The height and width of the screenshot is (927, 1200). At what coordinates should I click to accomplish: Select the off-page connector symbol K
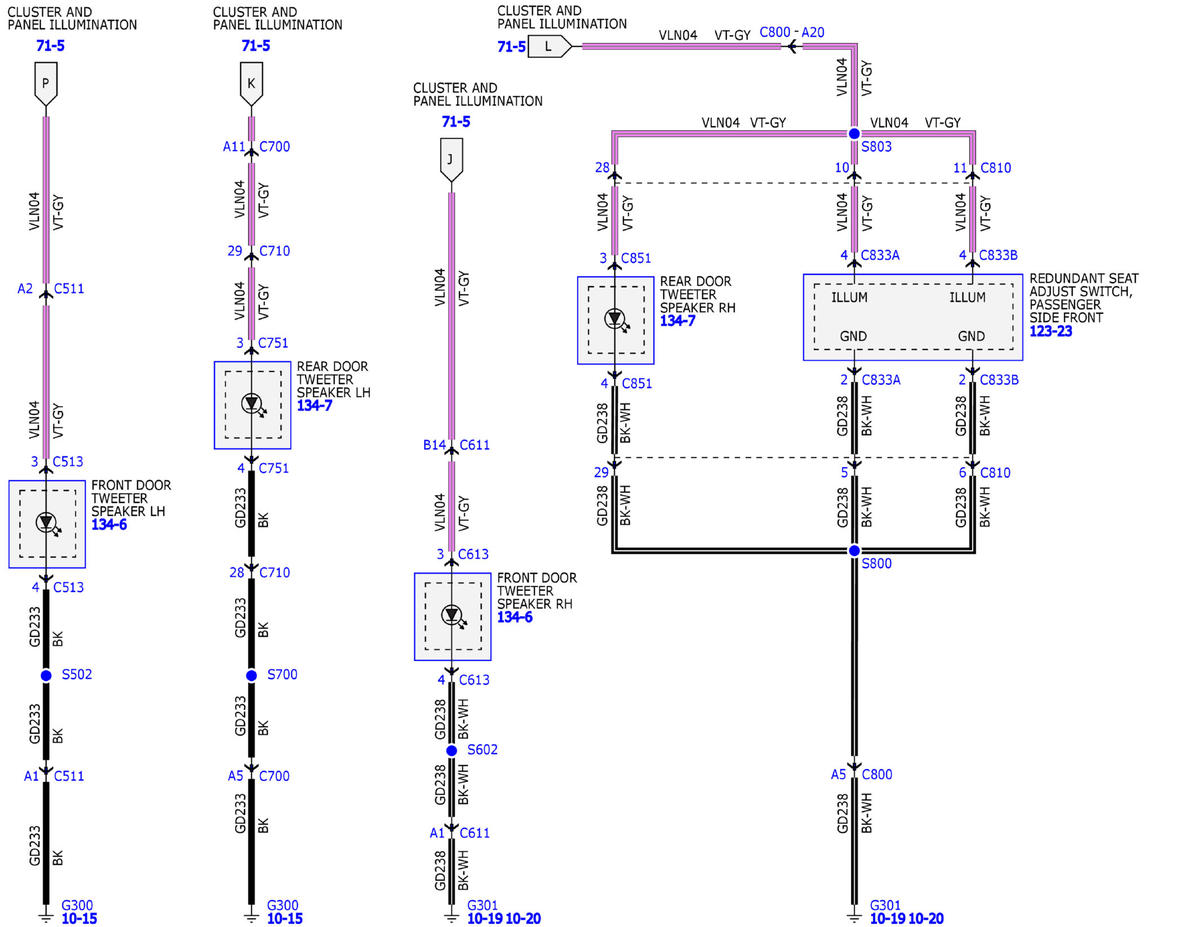[251, 86]
